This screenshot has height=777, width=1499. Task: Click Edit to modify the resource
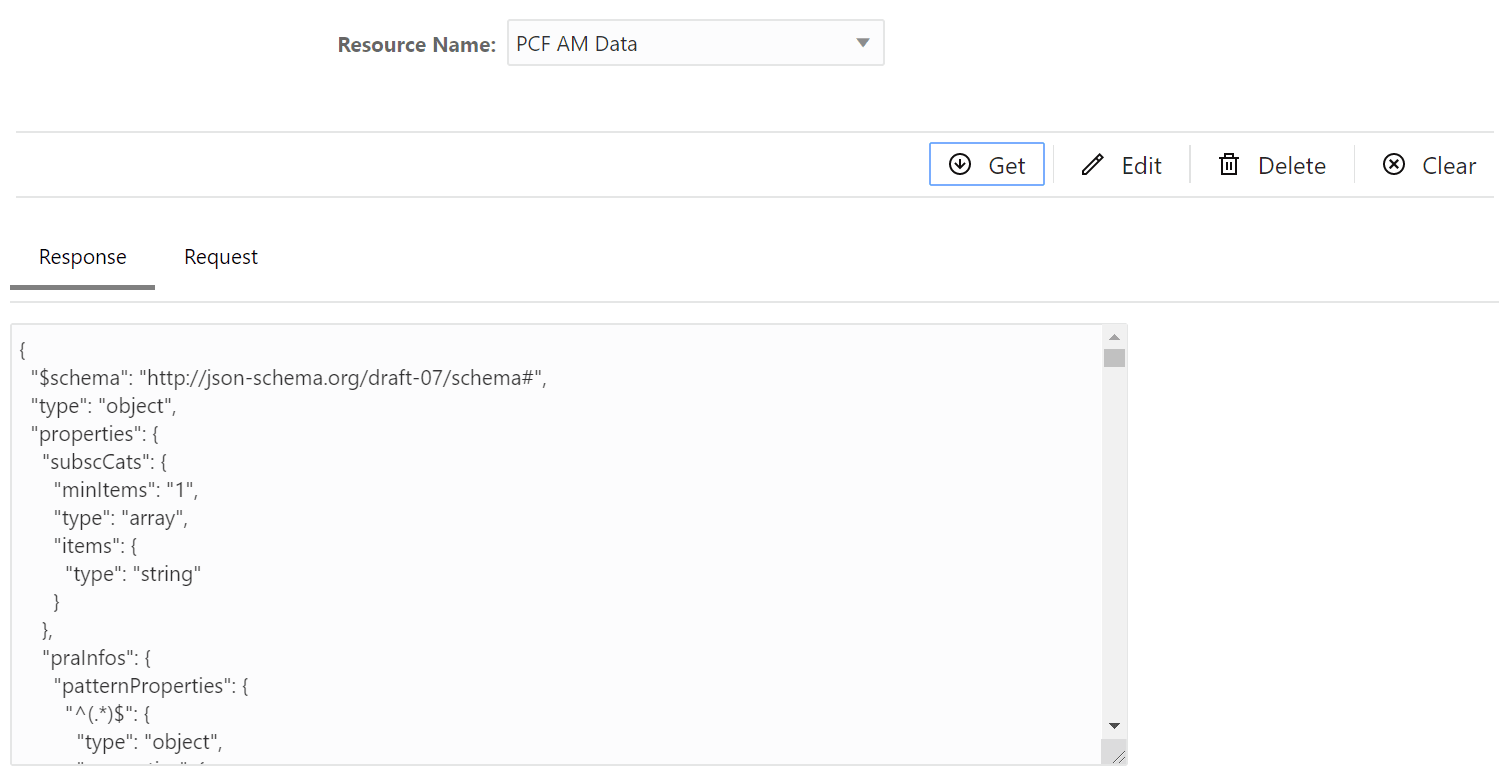(x=1122, y=164)
